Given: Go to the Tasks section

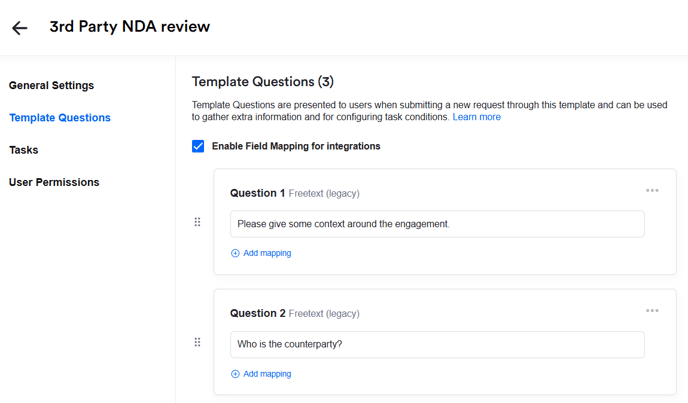Looking at the screenshot, I should click(x=24, y=150).
